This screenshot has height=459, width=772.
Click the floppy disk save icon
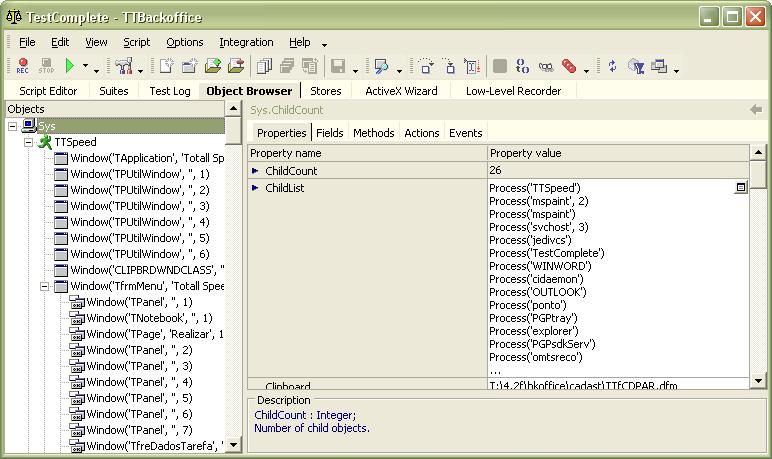point(338,66)
